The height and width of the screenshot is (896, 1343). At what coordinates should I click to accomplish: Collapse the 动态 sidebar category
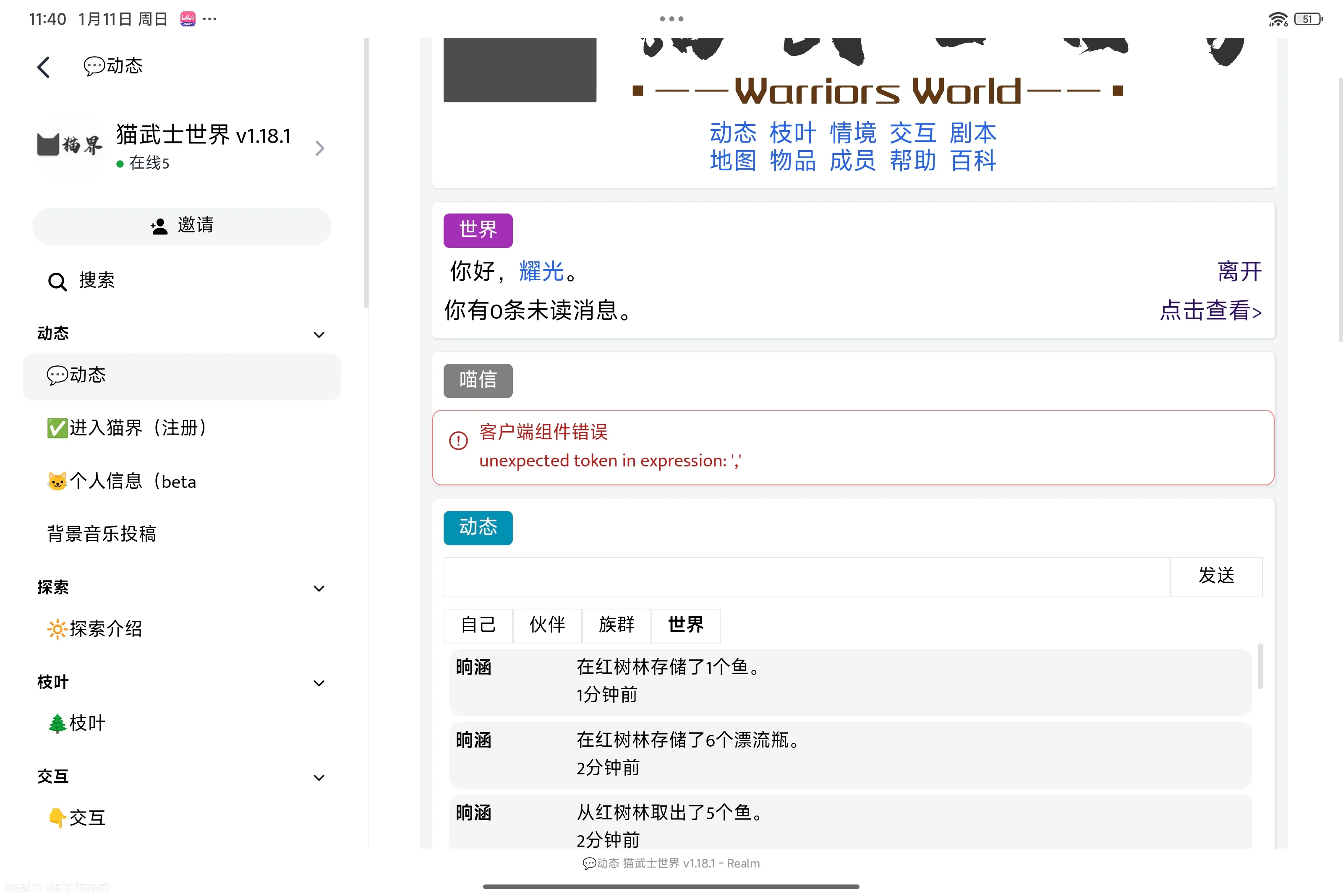point(319,334)
